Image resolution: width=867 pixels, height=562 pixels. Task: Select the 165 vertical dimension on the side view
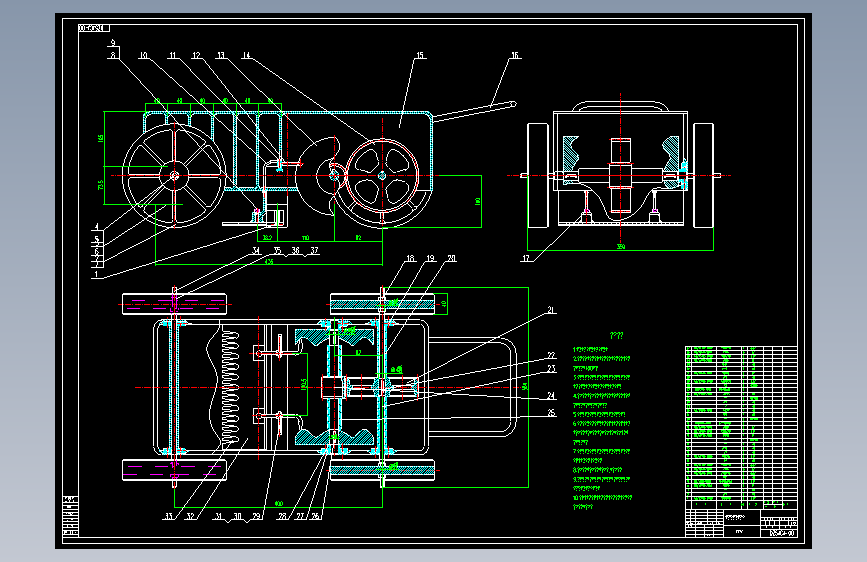[101, 138]
